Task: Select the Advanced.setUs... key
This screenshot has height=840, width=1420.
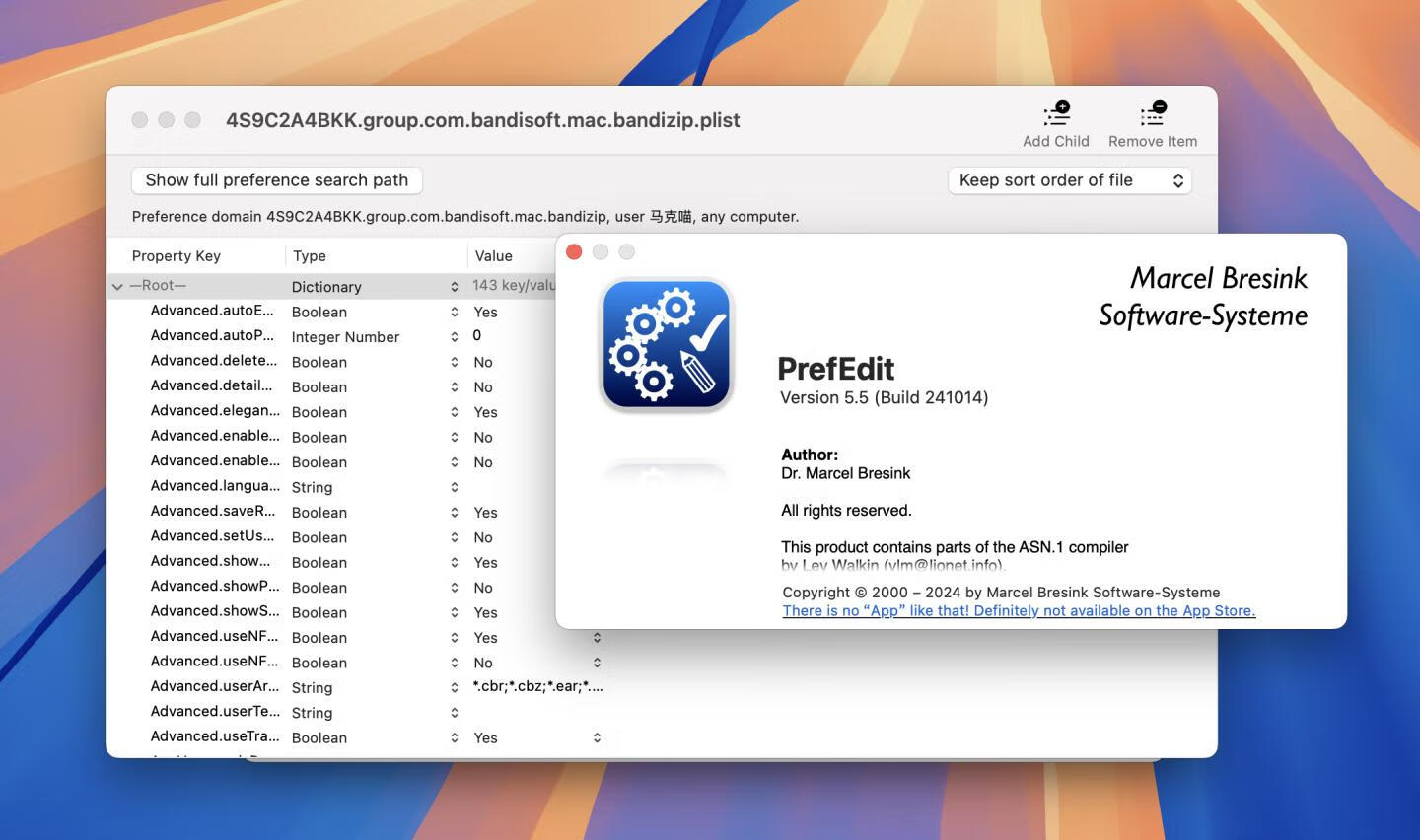Action: [x=212, y=535]
